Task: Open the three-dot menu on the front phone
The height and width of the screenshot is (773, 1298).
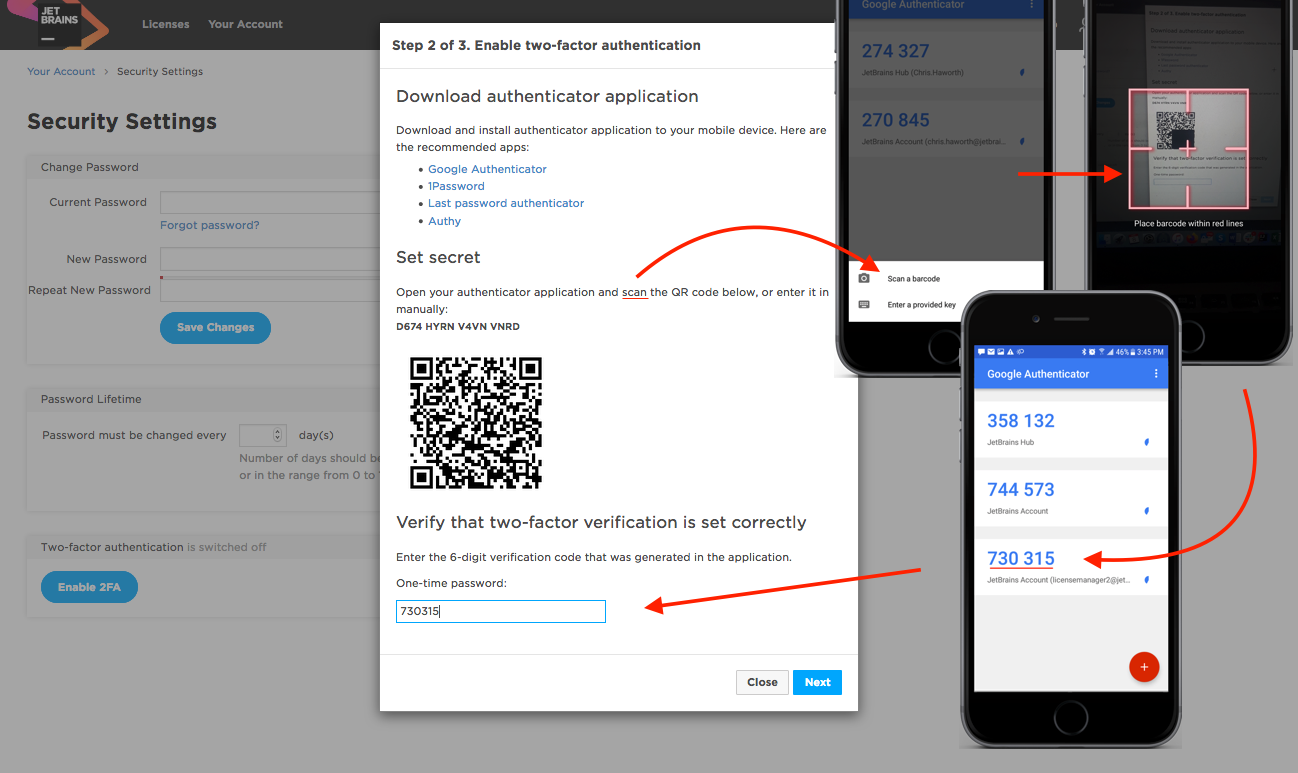Action: [1156, 374]
